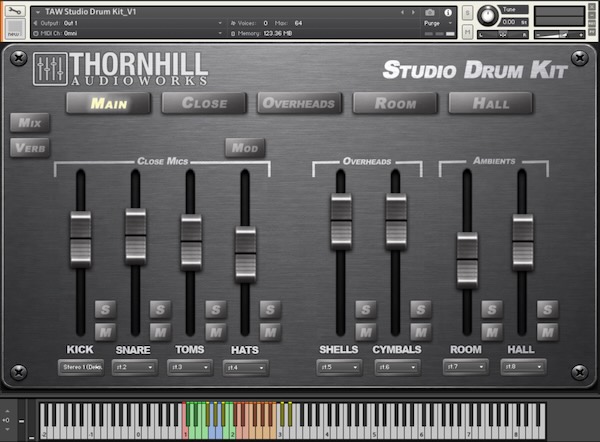Solo the Kick channel
The width and height of the screenshot is (600, 442).
(105, 309)
